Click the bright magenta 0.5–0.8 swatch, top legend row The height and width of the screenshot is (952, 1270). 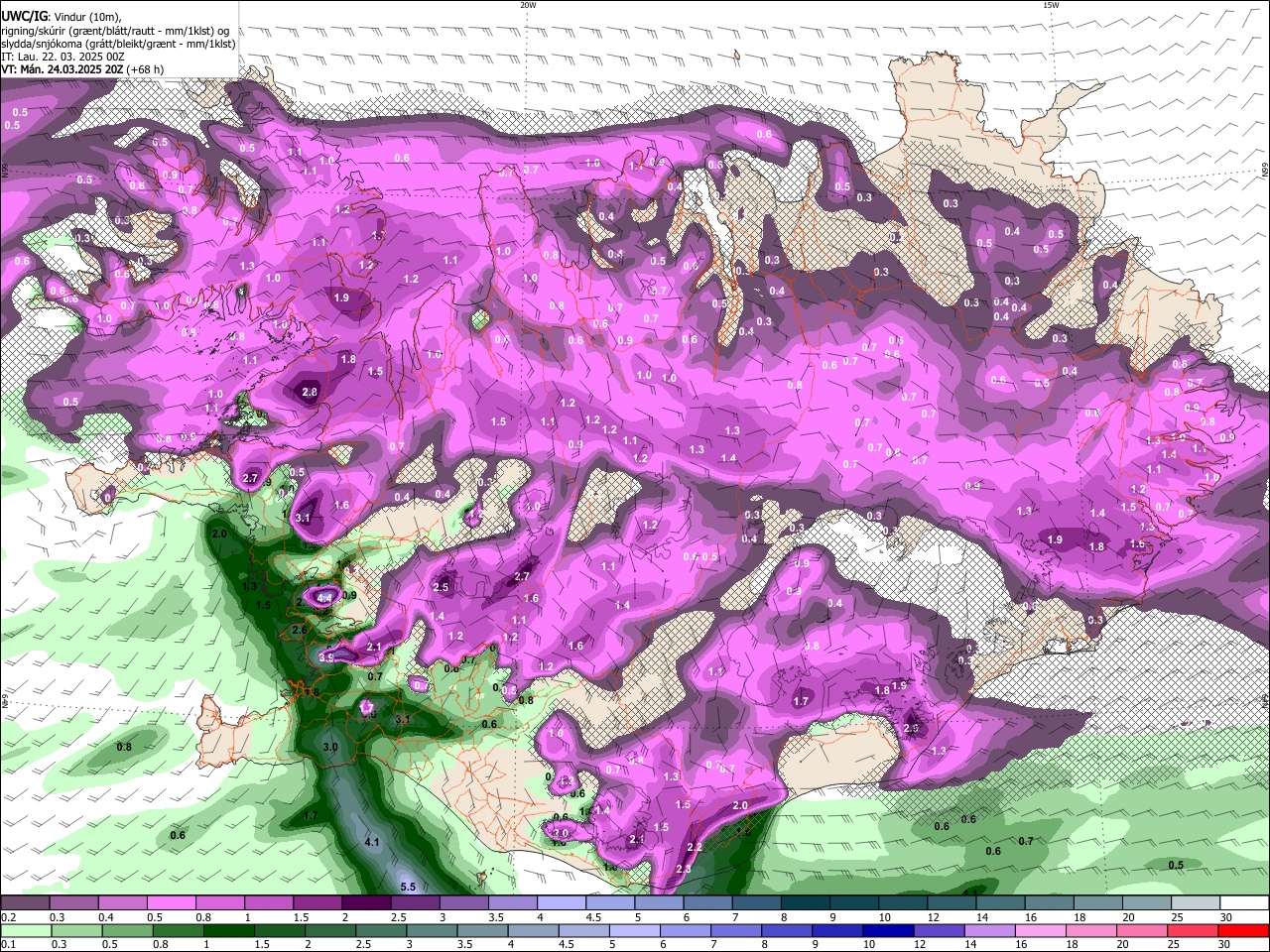(171, 903)
